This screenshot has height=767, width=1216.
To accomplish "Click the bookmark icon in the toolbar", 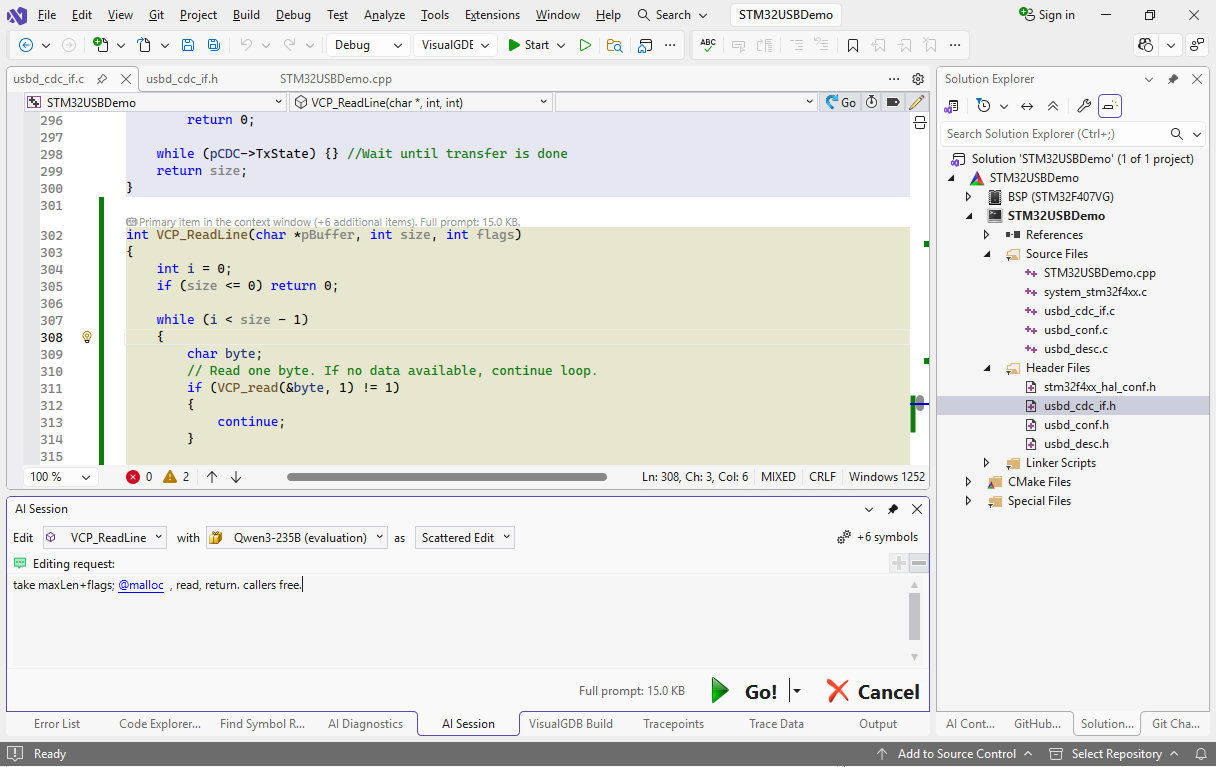I will [852, 45].
